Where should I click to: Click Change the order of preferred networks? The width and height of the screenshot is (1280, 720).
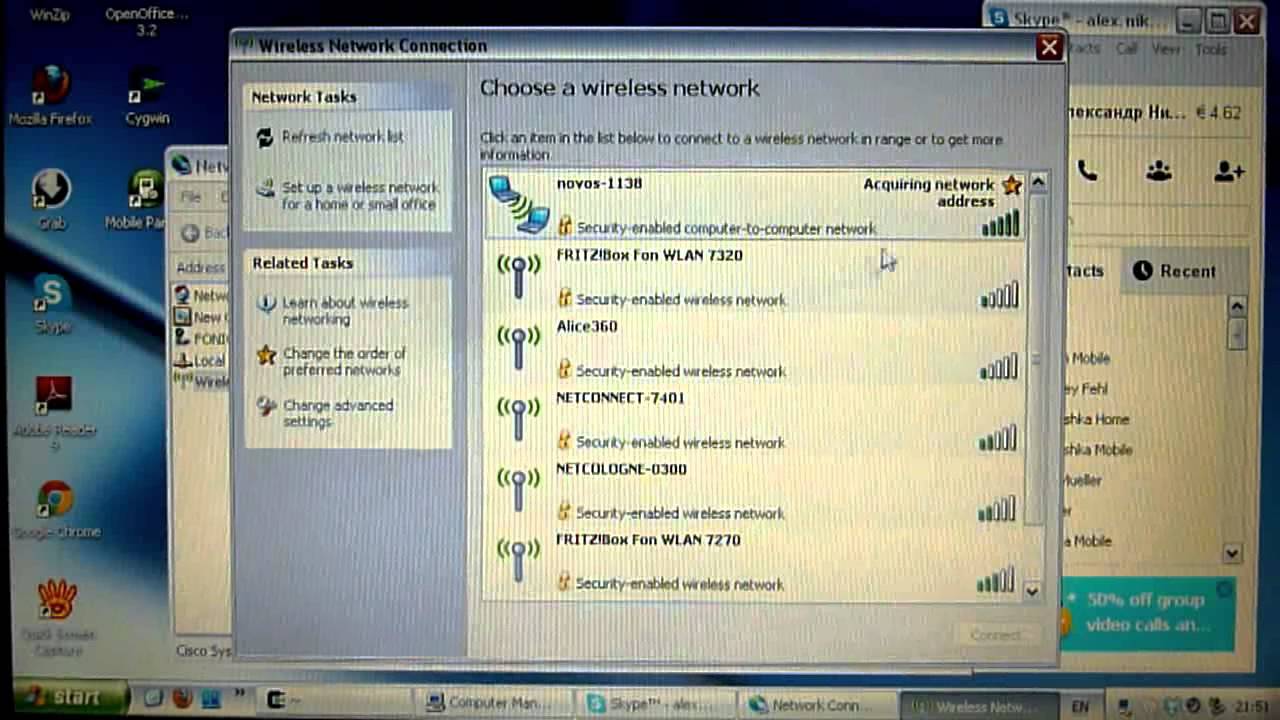[344, 362]
